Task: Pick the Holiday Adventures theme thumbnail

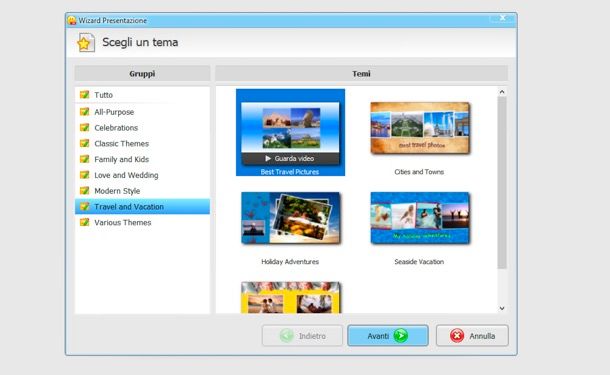Action: tap(291, 218)
